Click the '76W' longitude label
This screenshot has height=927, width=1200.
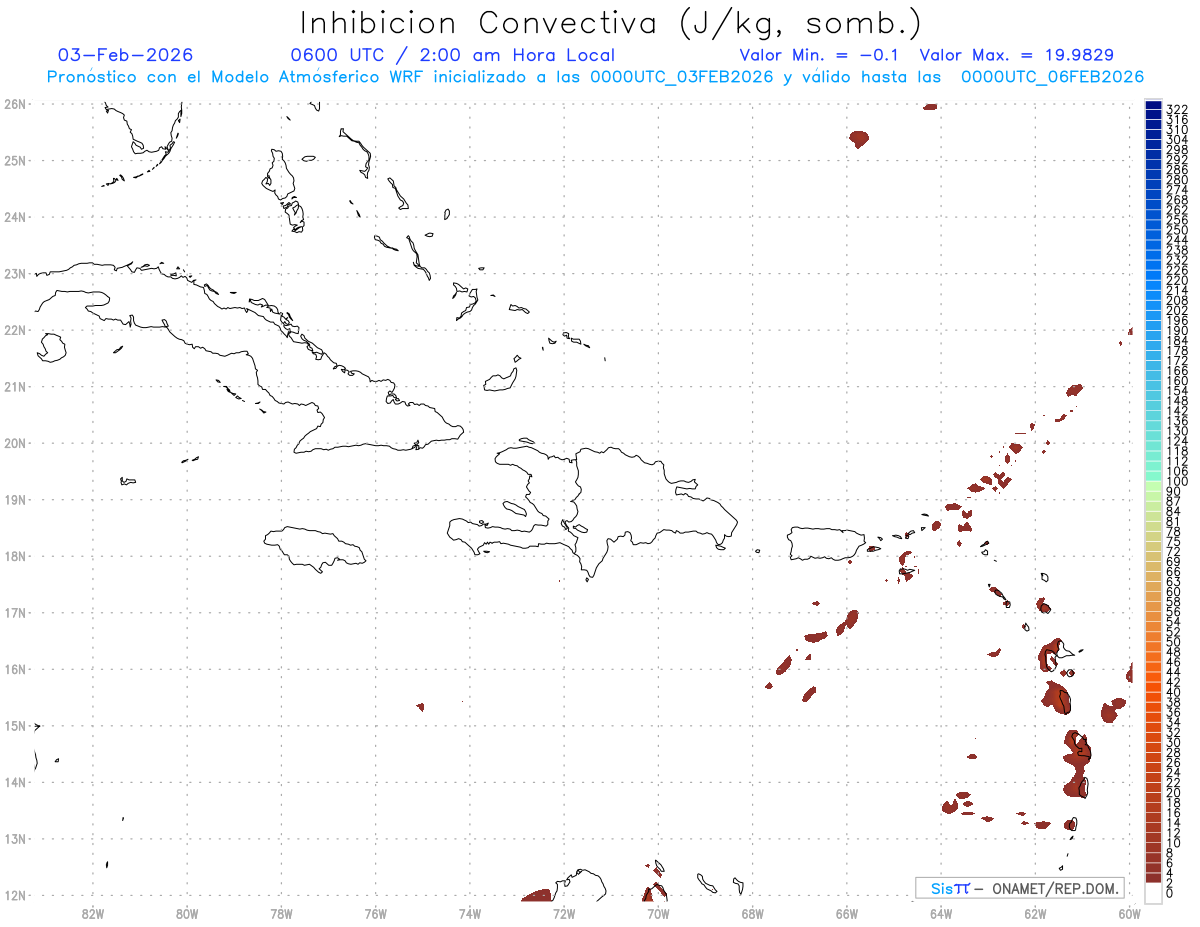click(x=375, y=912)
